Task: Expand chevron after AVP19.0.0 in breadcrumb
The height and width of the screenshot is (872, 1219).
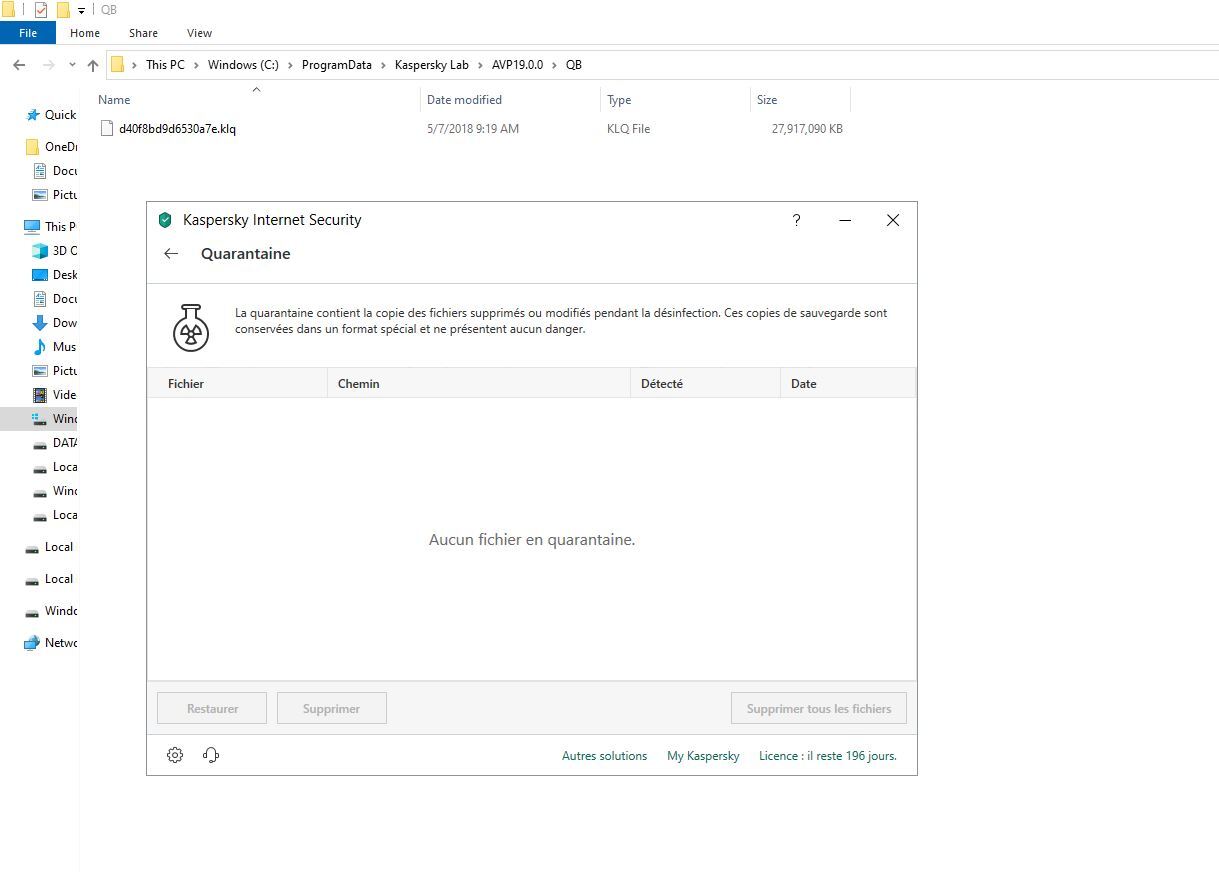Action: pos(555,65)
